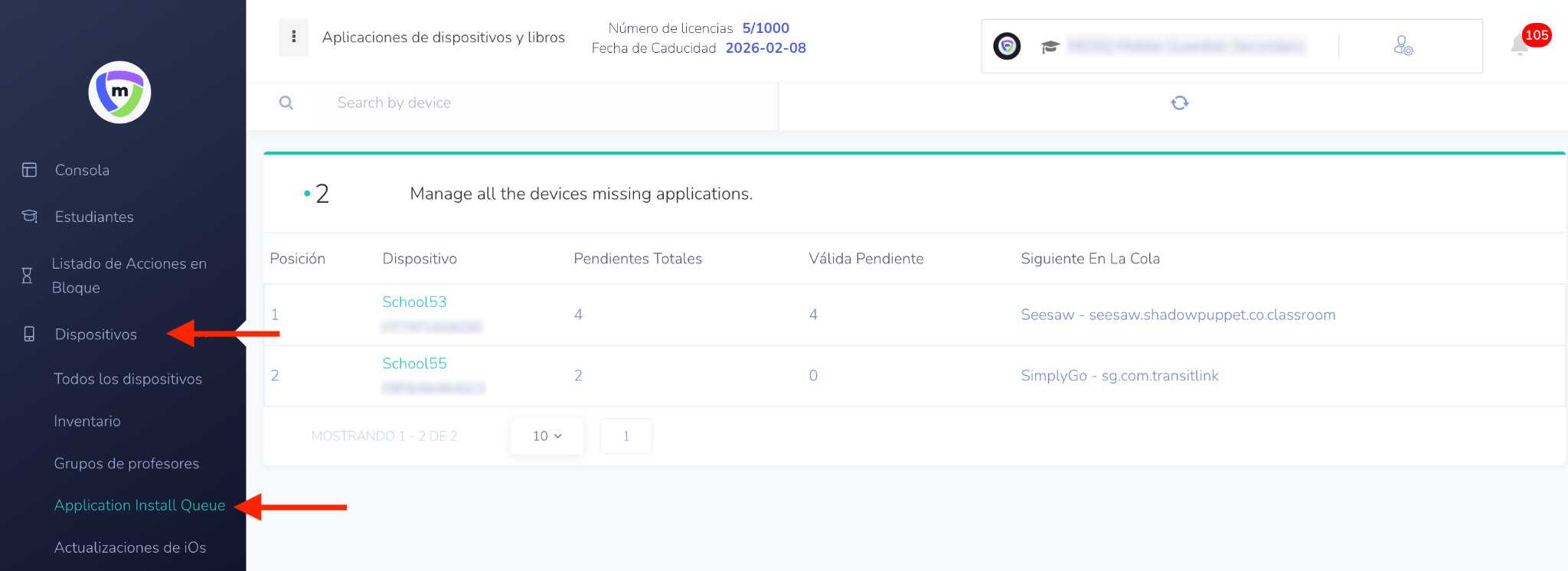The width and height of the screenshot is (1568, 571).
Task: Click the Mobile Guardian logo
Action: pyautogui.click(x=119, y=93)
